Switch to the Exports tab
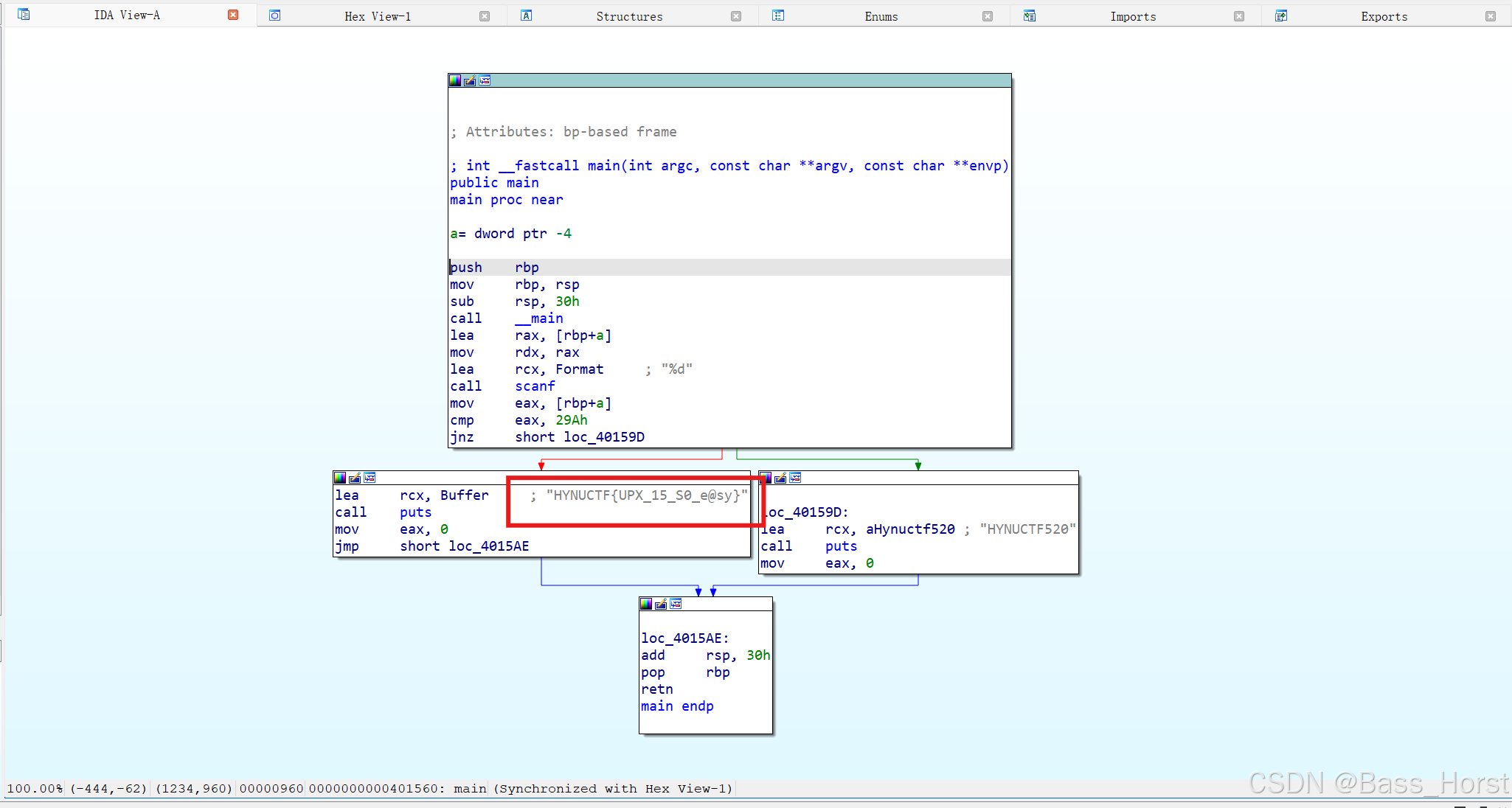The image size is (1512, 808). point(1384,16)
